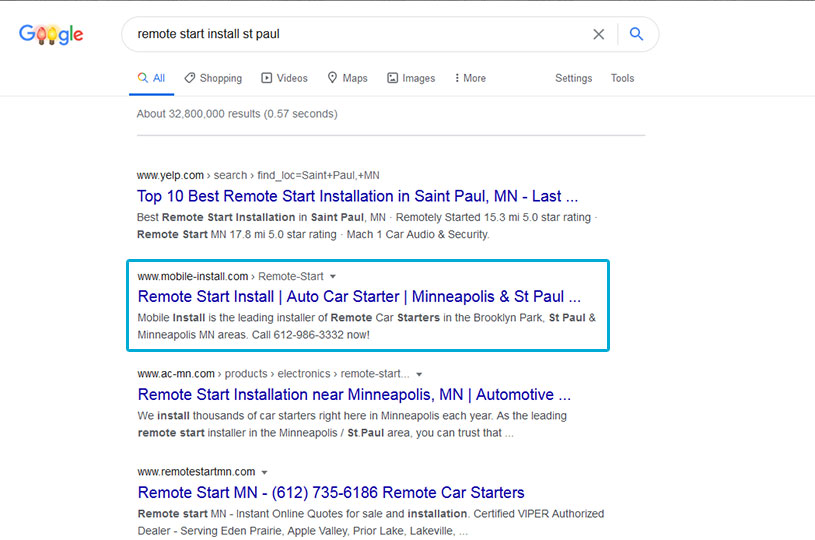Open the Shopping tab

tap(213, 78)
